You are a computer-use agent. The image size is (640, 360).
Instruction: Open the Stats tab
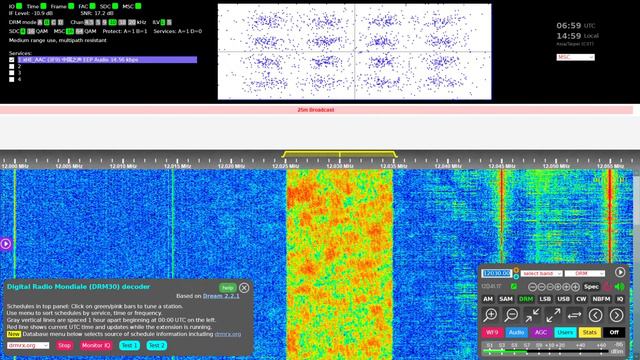point(589,332)
